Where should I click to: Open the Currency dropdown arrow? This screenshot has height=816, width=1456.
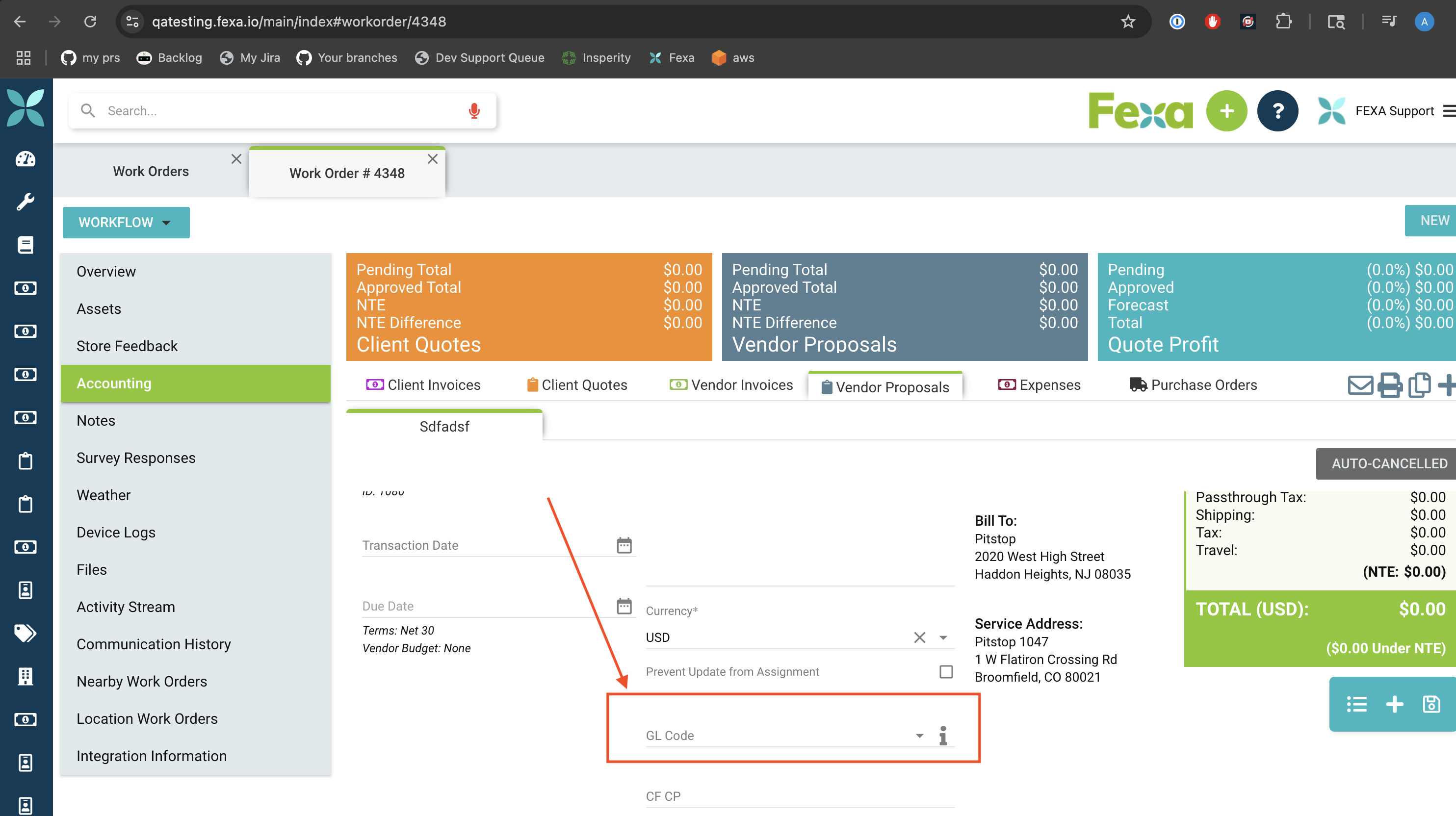coord(943,637)
